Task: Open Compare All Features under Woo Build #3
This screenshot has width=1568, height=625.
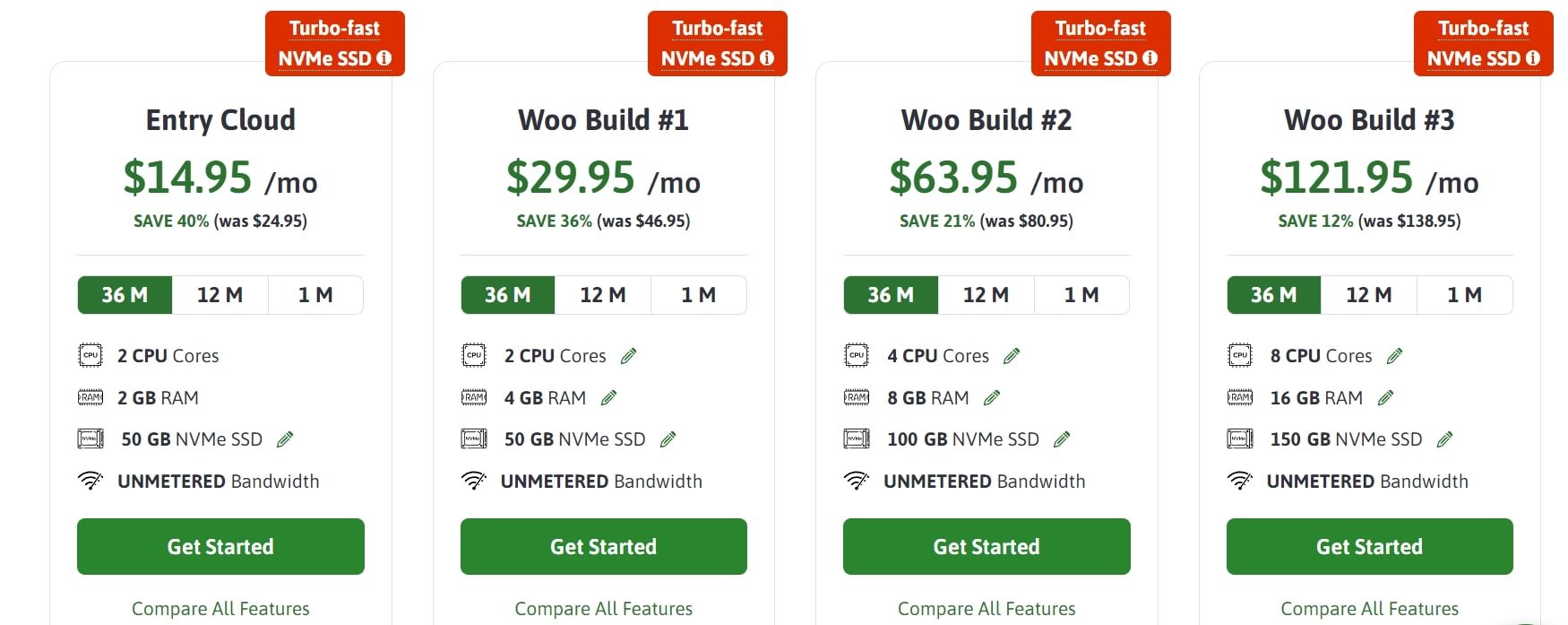Action: 1370,609
